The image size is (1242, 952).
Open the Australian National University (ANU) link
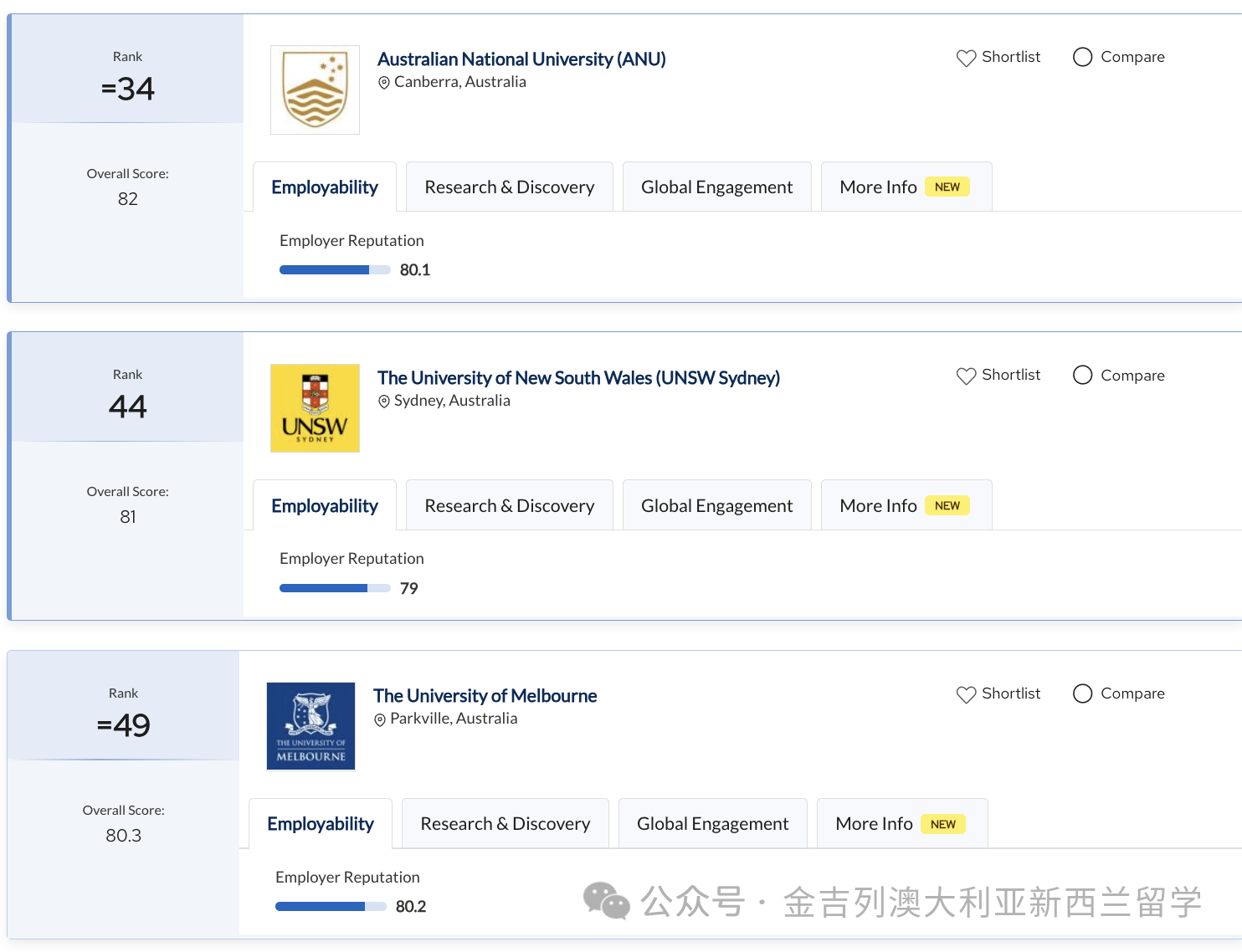[x=521, y=59]
